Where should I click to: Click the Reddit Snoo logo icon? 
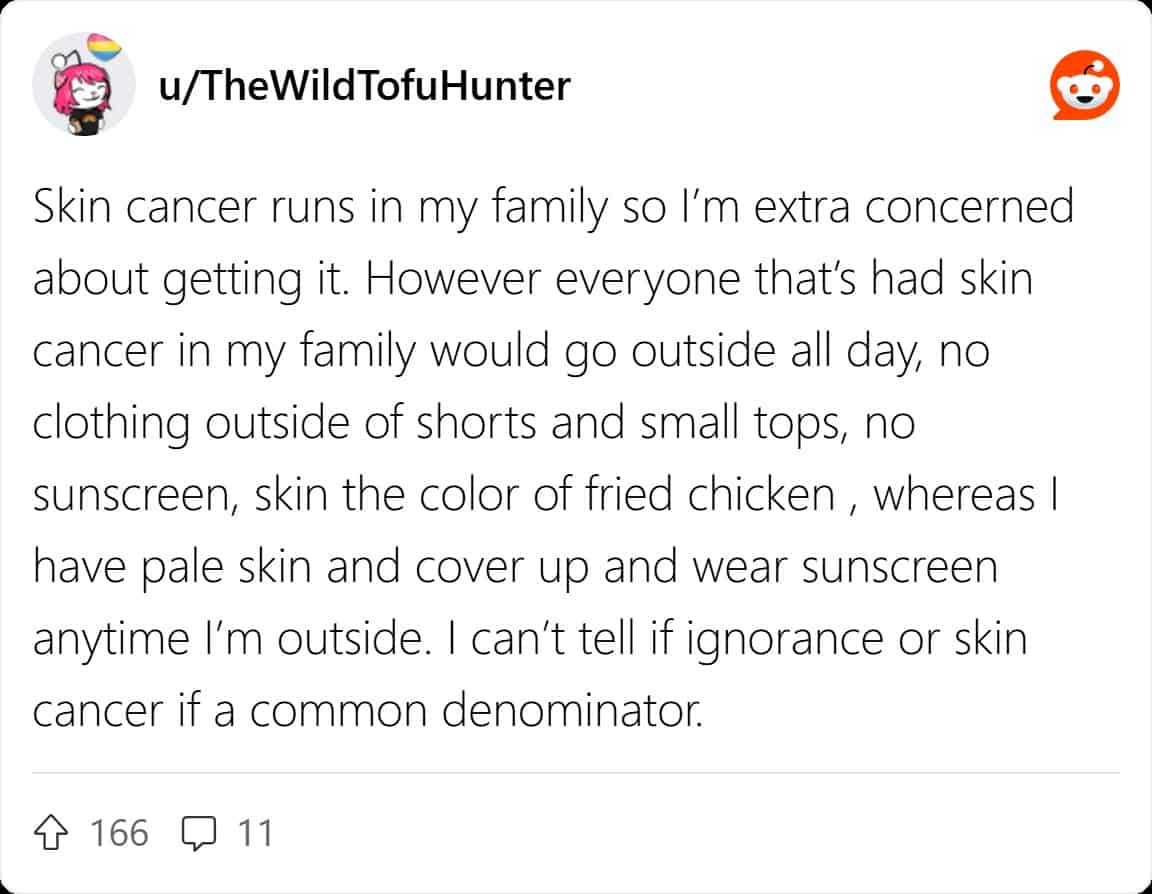(1084, 85)
